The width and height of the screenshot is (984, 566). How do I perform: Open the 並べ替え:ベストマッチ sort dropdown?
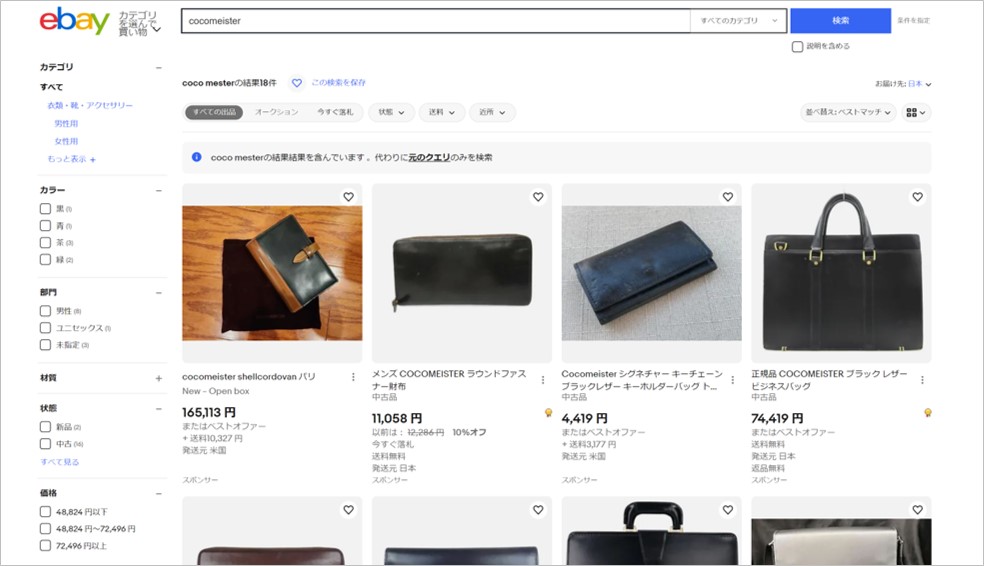[848, 112]
